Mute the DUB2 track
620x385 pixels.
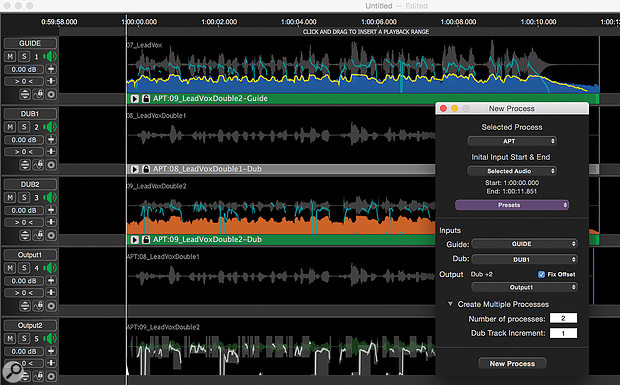click(10, 197)
